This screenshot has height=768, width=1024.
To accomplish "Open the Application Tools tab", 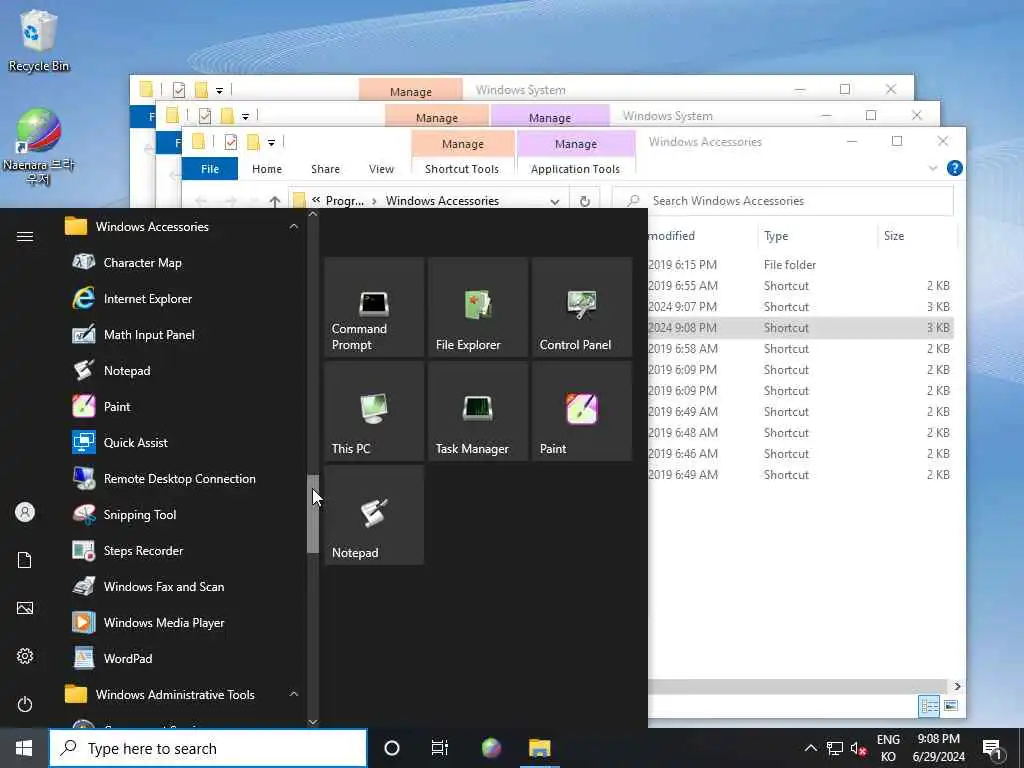I will pos(575,168).
